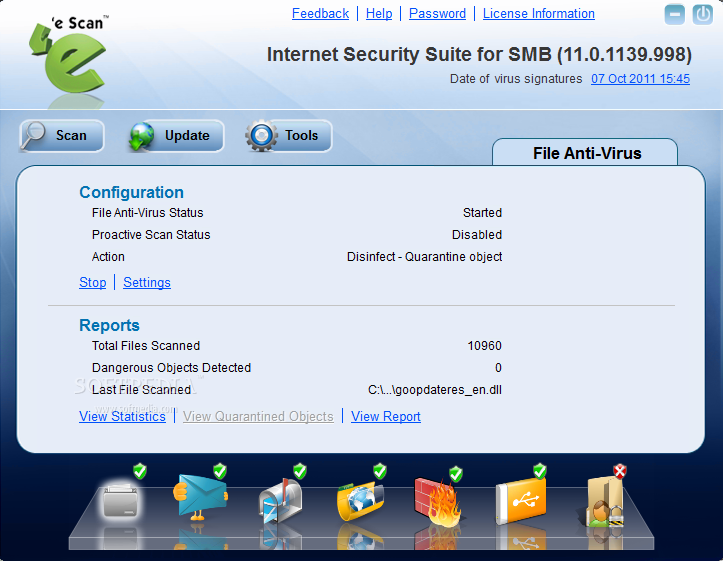
Task: Stop File Anti-Virus protection
Action: coord(93,283)
